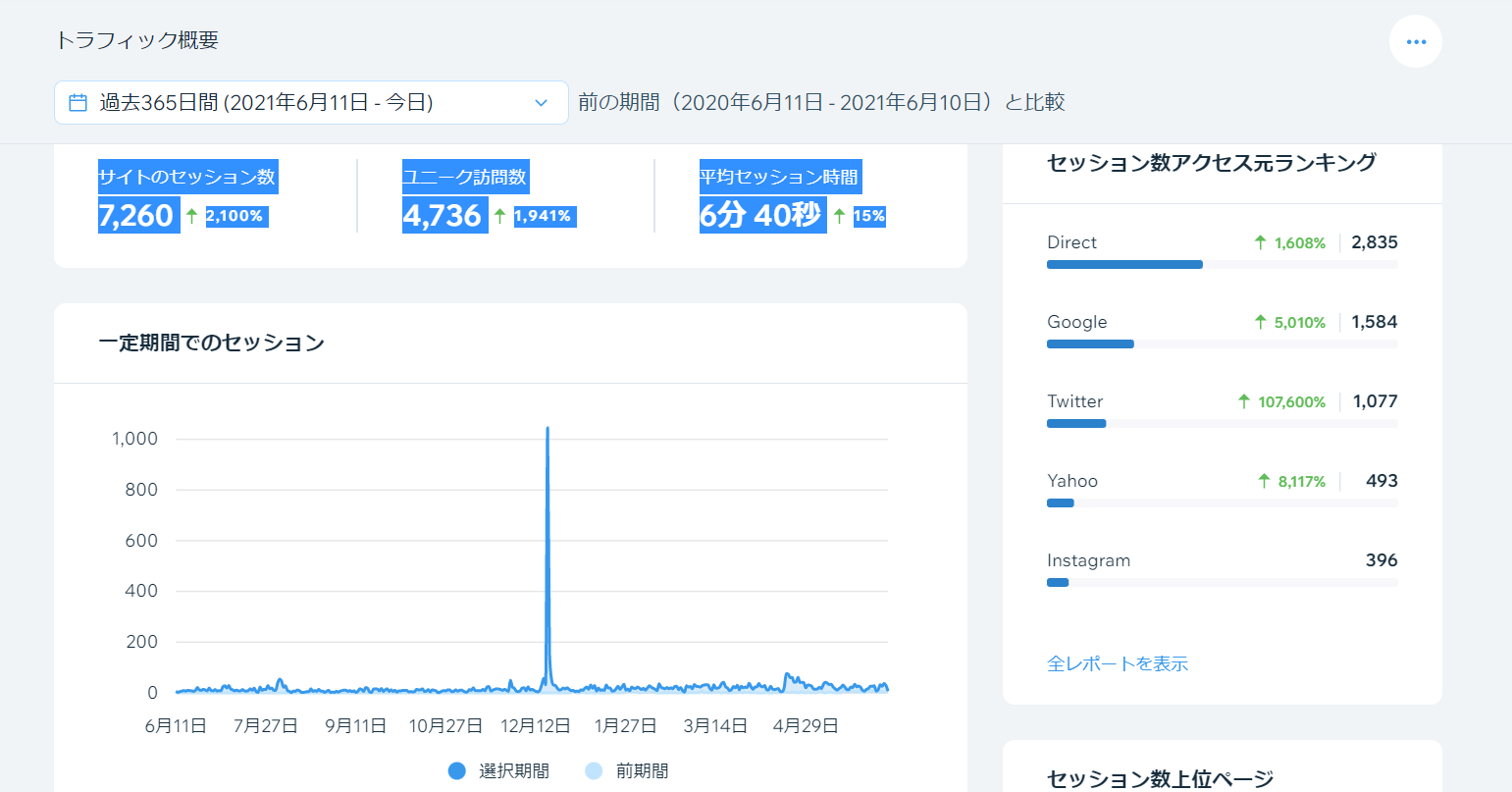The image size is (1512, 792).
Task: Click the 6分 40秒 average session time
Action: [x=760, y=216]
